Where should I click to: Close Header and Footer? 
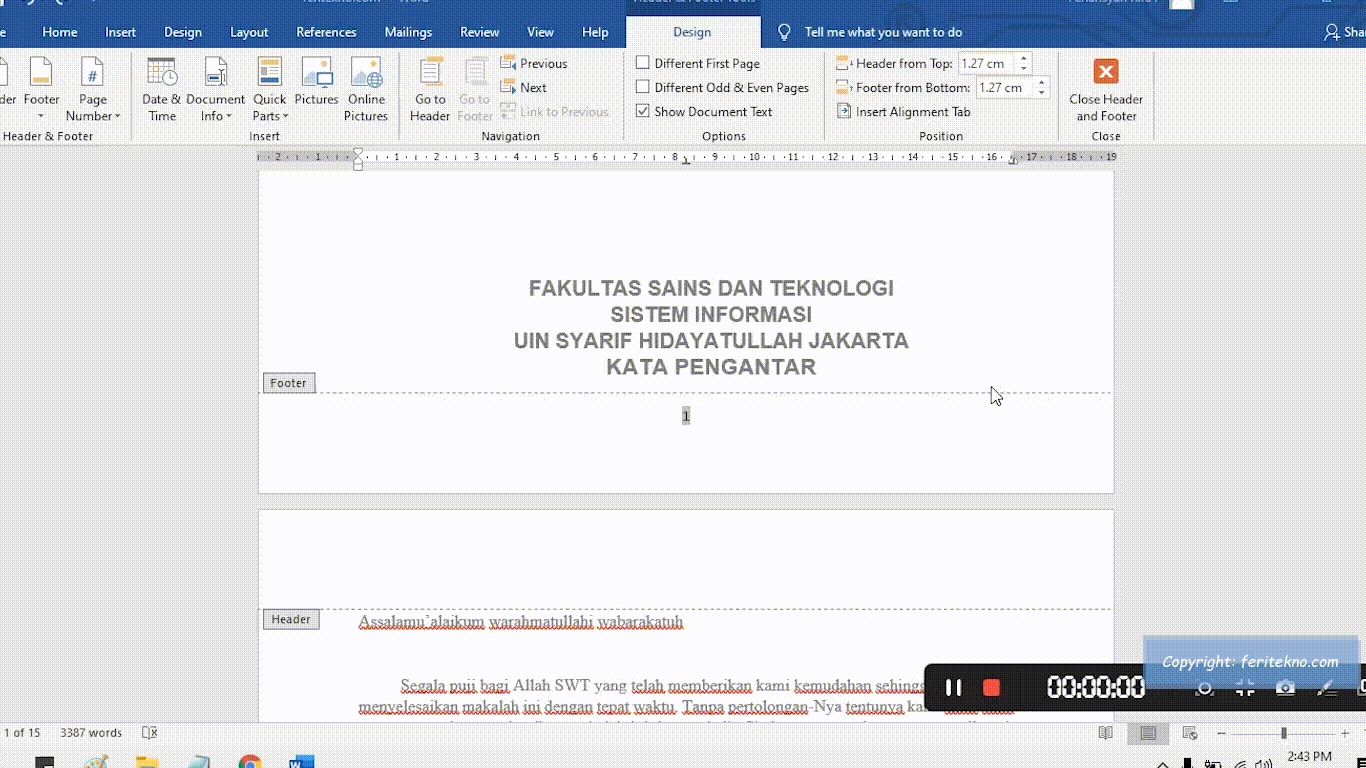[x=1105, y=90]
